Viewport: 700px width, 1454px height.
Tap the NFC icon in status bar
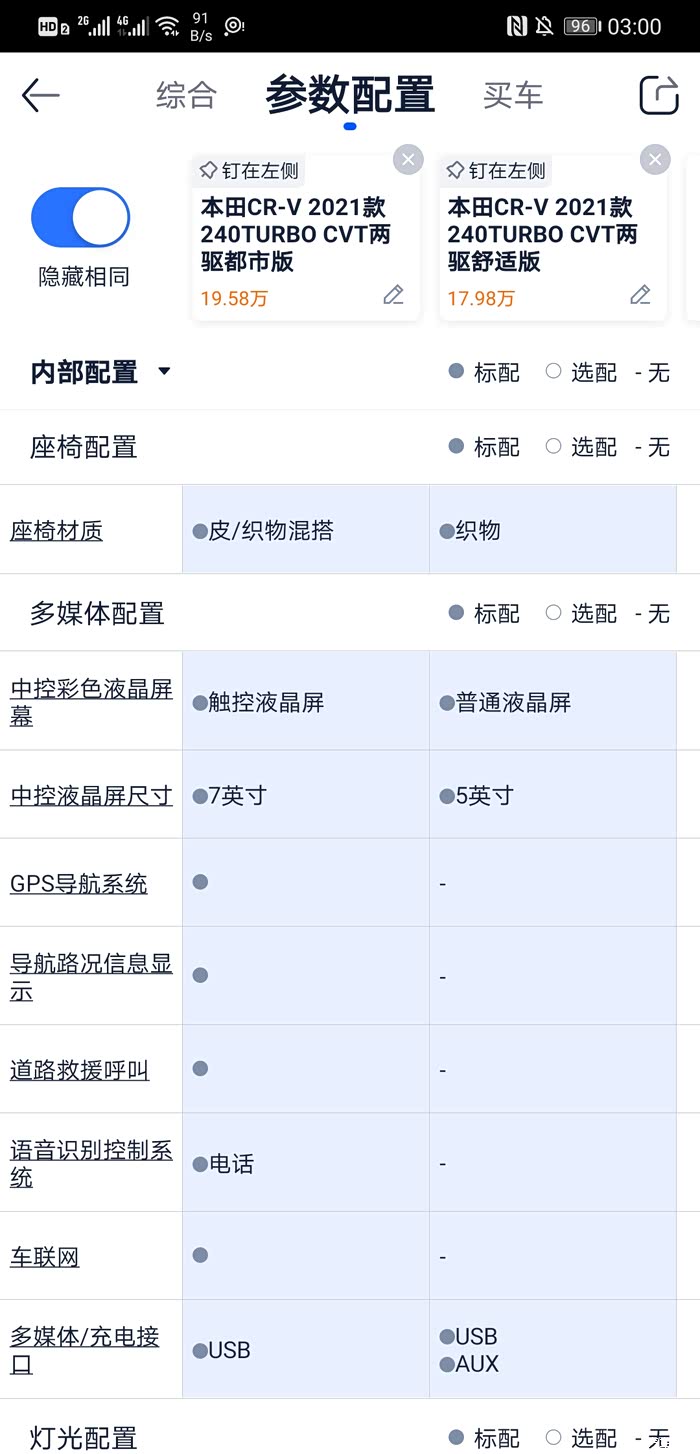[x=516, y=27]
